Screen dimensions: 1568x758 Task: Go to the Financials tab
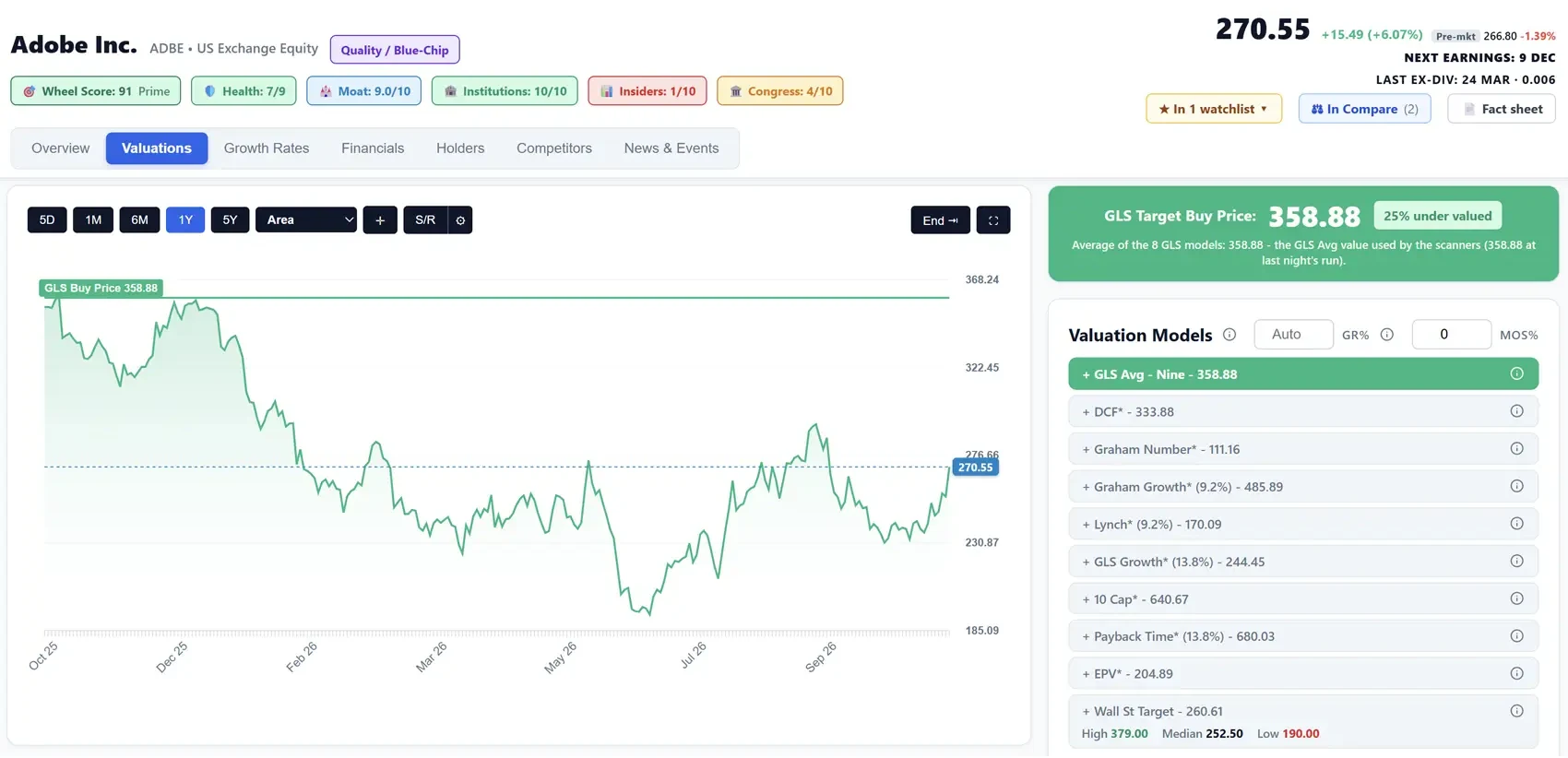373,148
